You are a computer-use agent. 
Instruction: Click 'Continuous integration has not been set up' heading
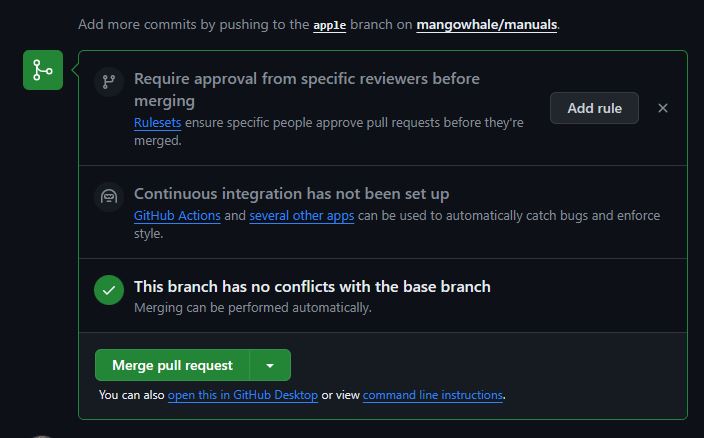[x=291, y=194]
